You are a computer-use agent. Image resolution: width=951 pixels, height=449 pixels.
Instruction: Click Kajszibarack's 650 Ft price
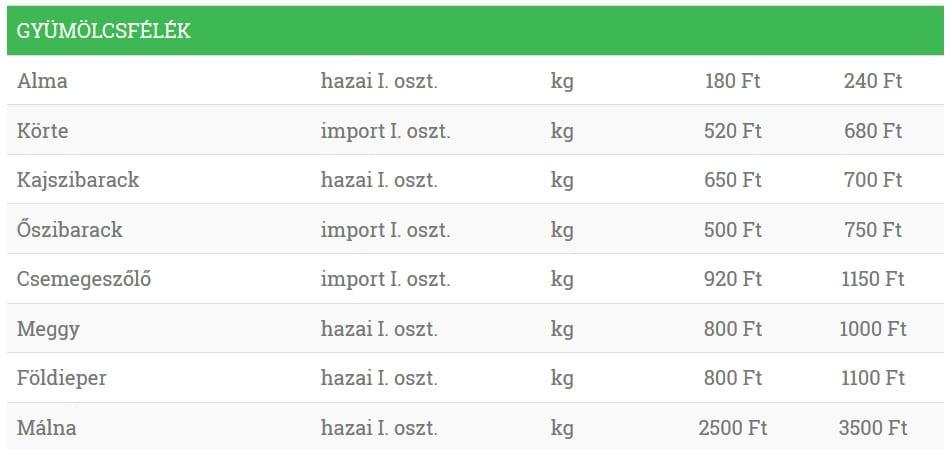point(732,180)
